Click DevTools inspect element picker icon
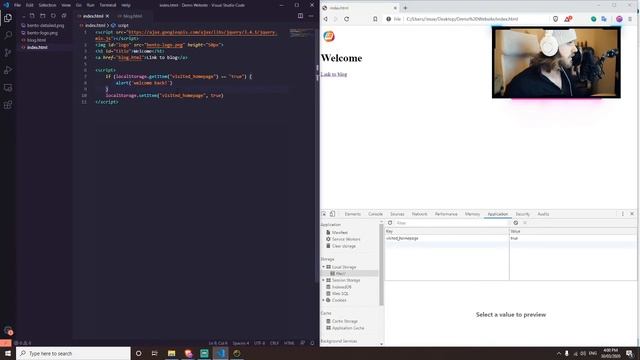 point(324,214)
